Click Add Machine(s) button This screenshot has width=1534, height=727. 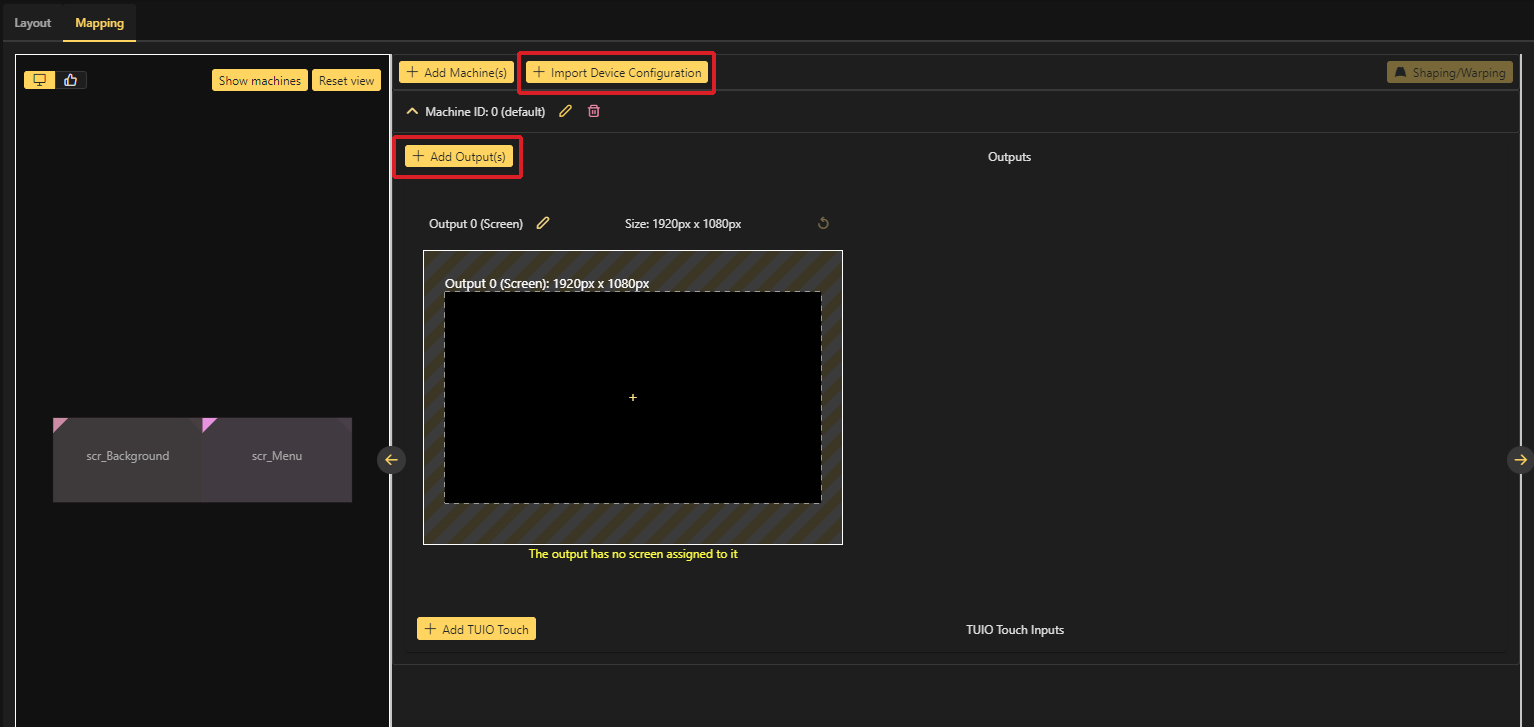pyautogui.click(x=457, y=73)
